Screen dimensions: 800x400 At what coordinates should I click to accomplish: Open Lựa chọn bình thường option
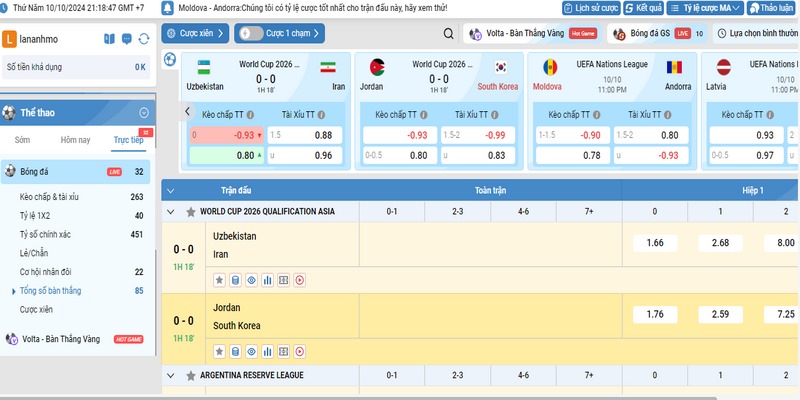[x=758, y=33]
